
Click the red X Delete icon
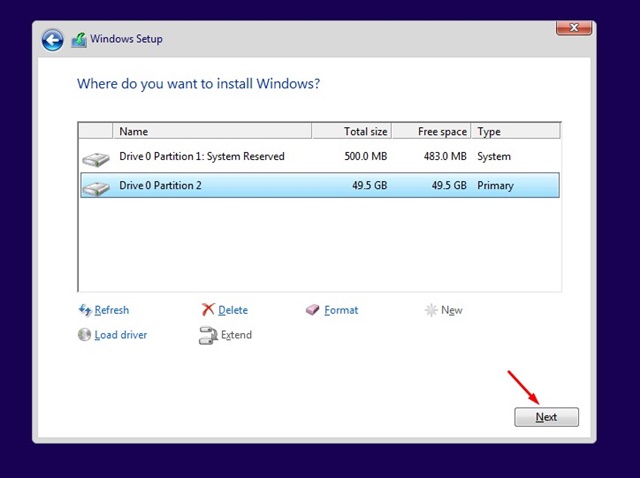(208, 310)
